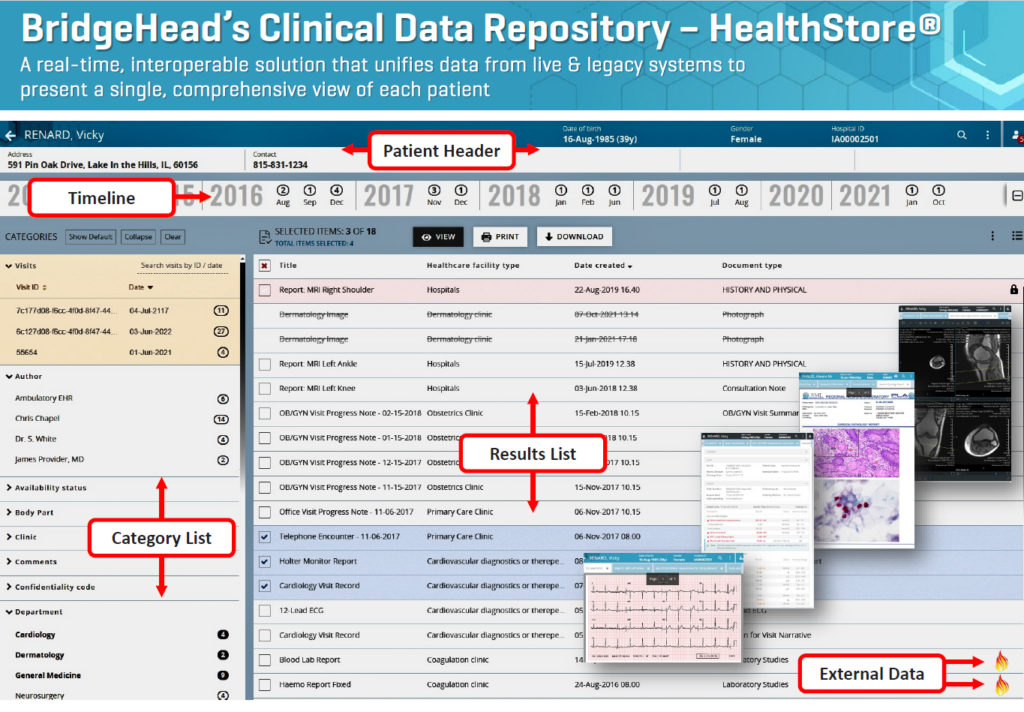Image resolution: width=1024 pixels, height=712 pixels.
Task: Click the Clear categories button
Action: [172, 237]
